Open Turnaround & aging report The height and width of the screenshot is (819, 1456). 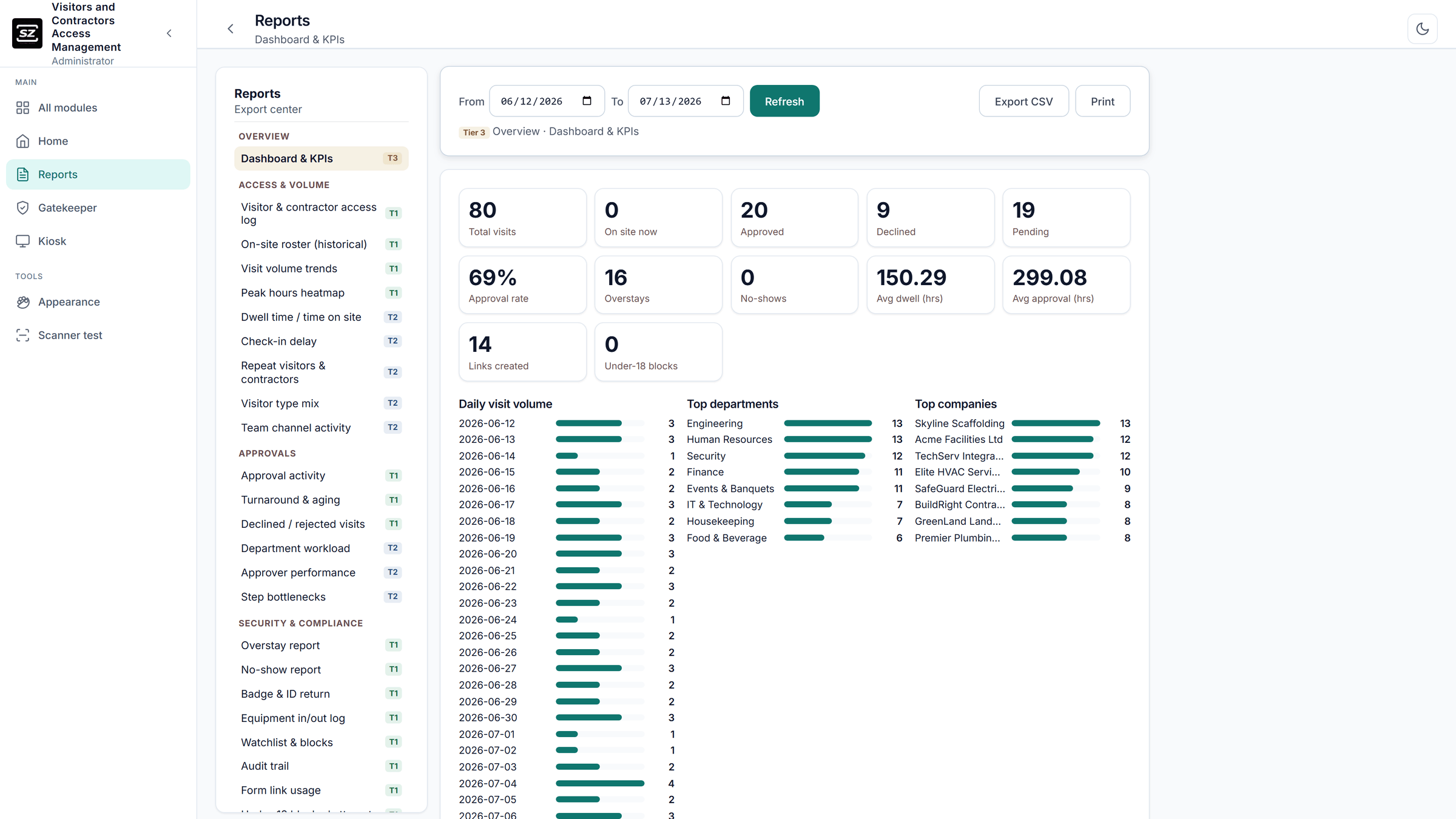click(321, 499)
